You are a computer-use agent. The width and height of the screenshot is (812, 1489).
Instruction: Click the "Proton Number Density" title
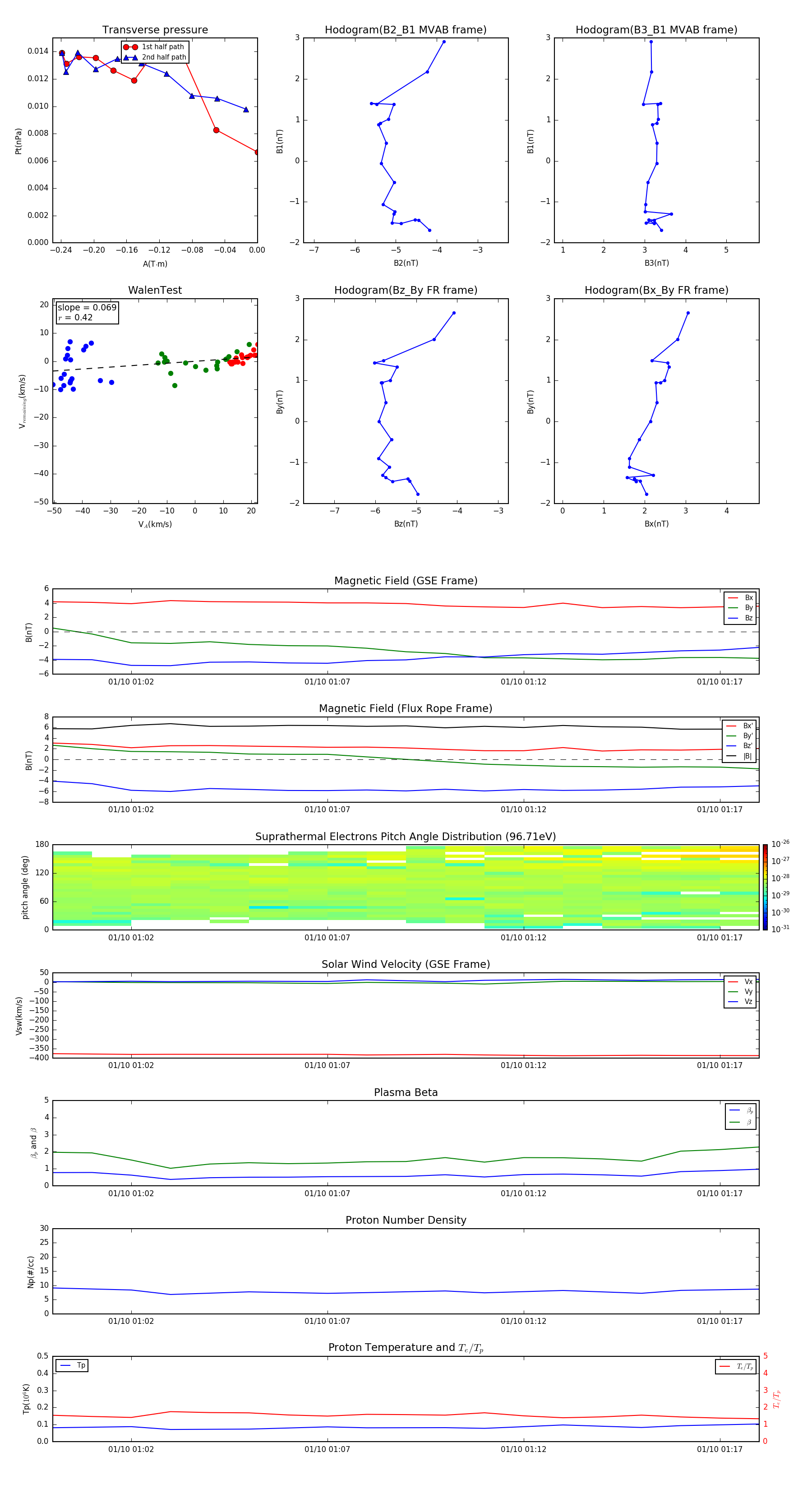(x=406, y=1220)
